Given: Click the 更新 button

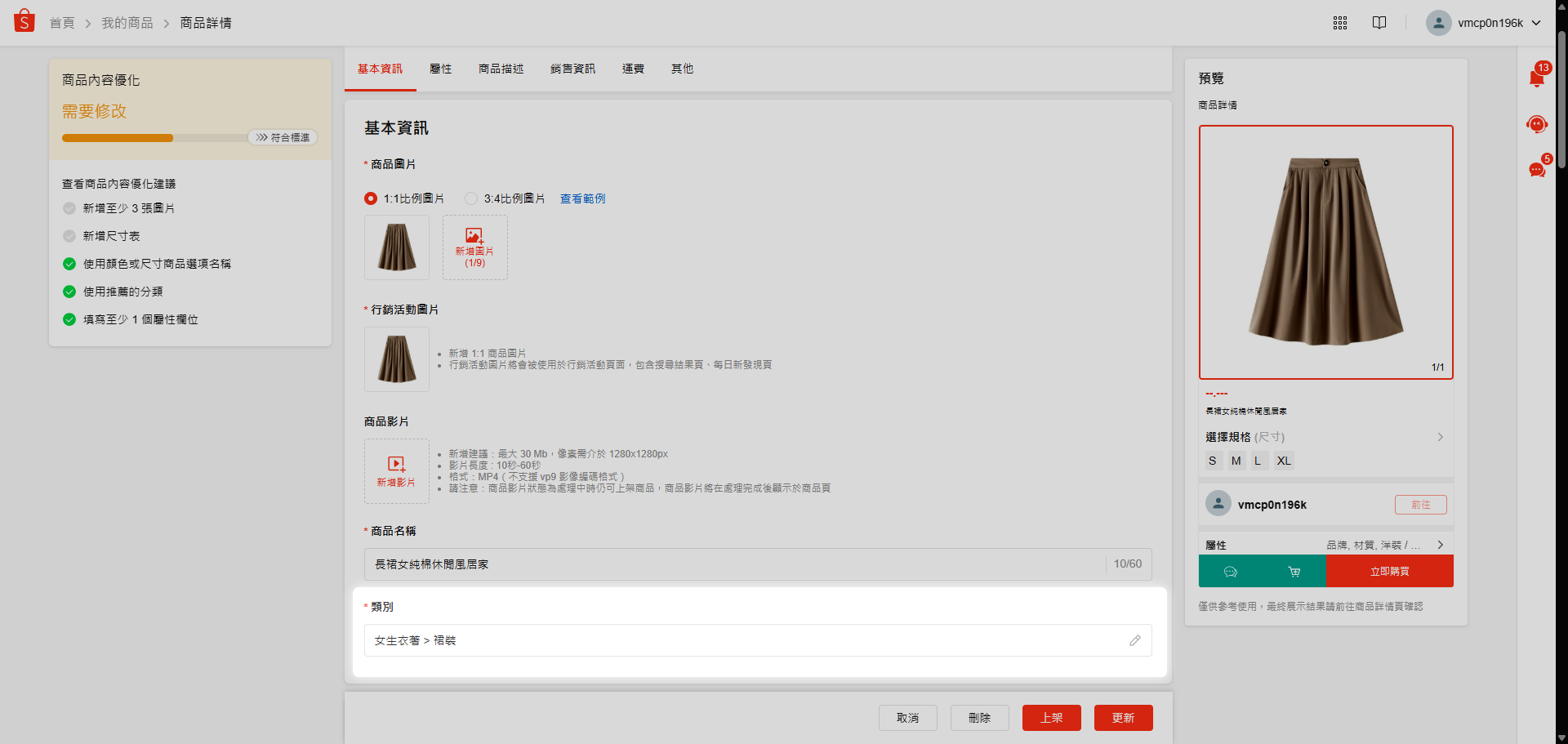Looking at the screenshot, I should (1123, 718).
